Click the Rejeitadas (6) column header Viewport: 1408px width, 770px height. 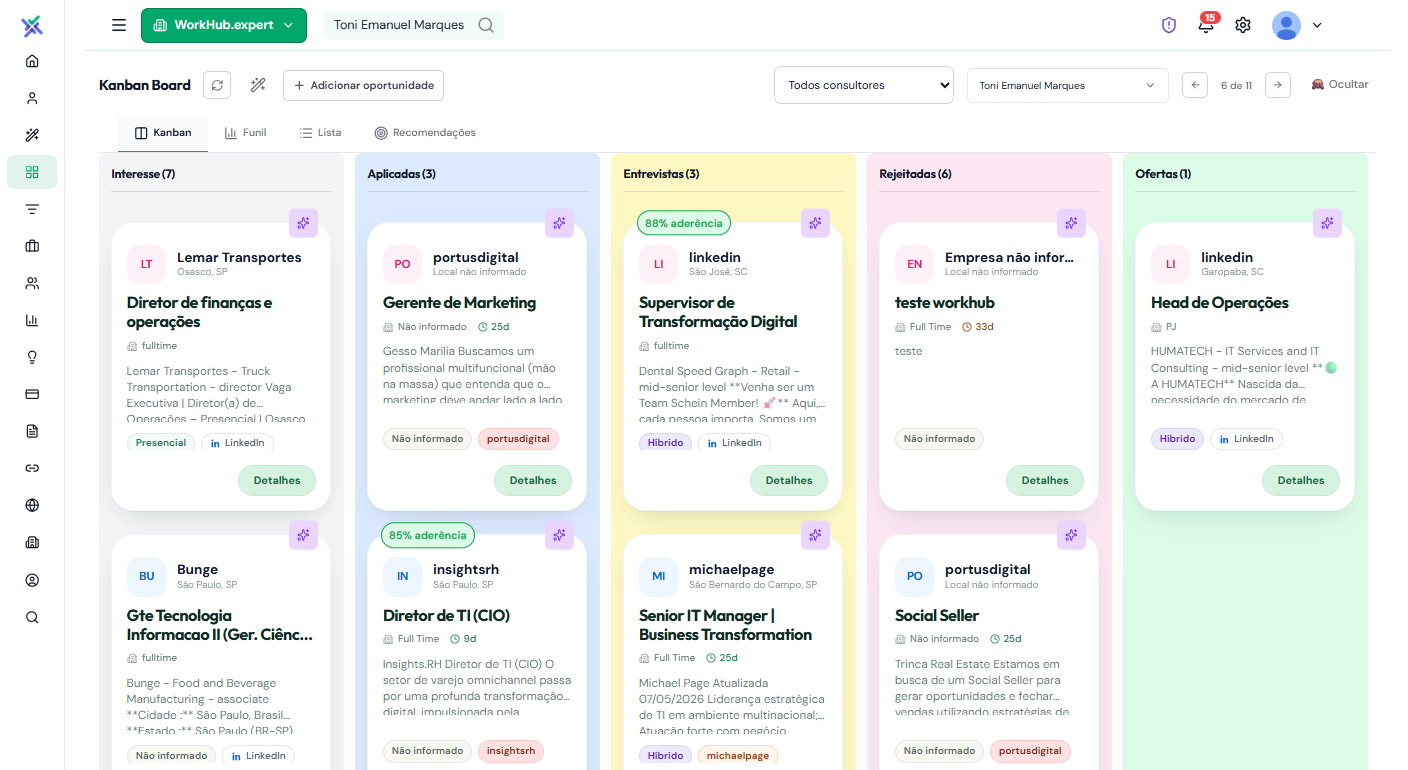915,174
